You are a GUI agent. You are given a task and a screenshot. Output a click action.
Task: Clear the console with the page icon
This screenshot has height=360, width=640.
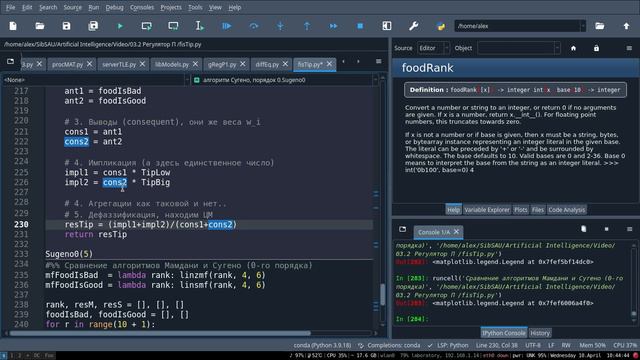pos(584,229)
